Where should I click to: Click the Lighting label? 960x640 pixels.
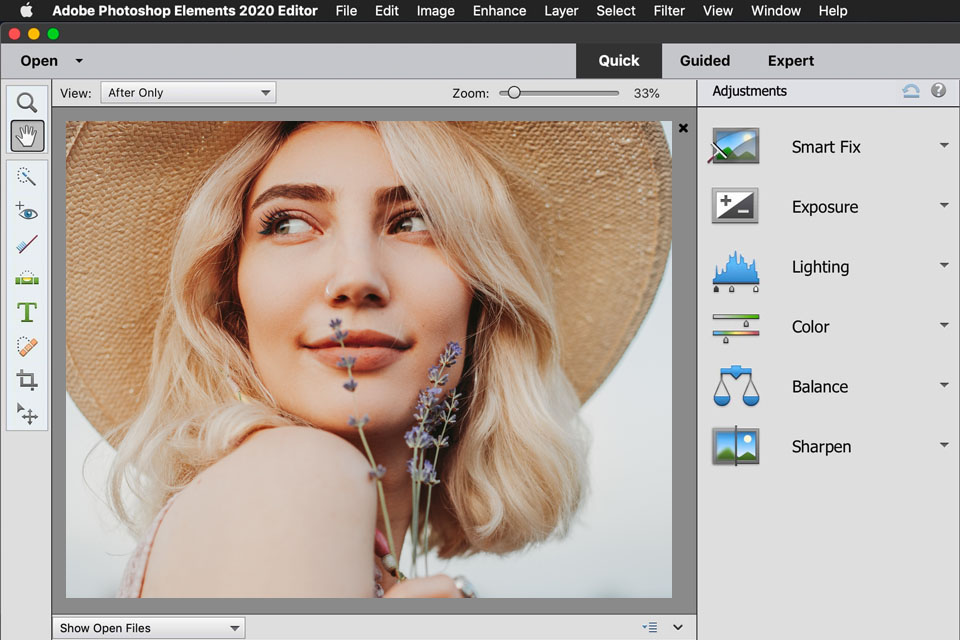[x=820, y=267]
